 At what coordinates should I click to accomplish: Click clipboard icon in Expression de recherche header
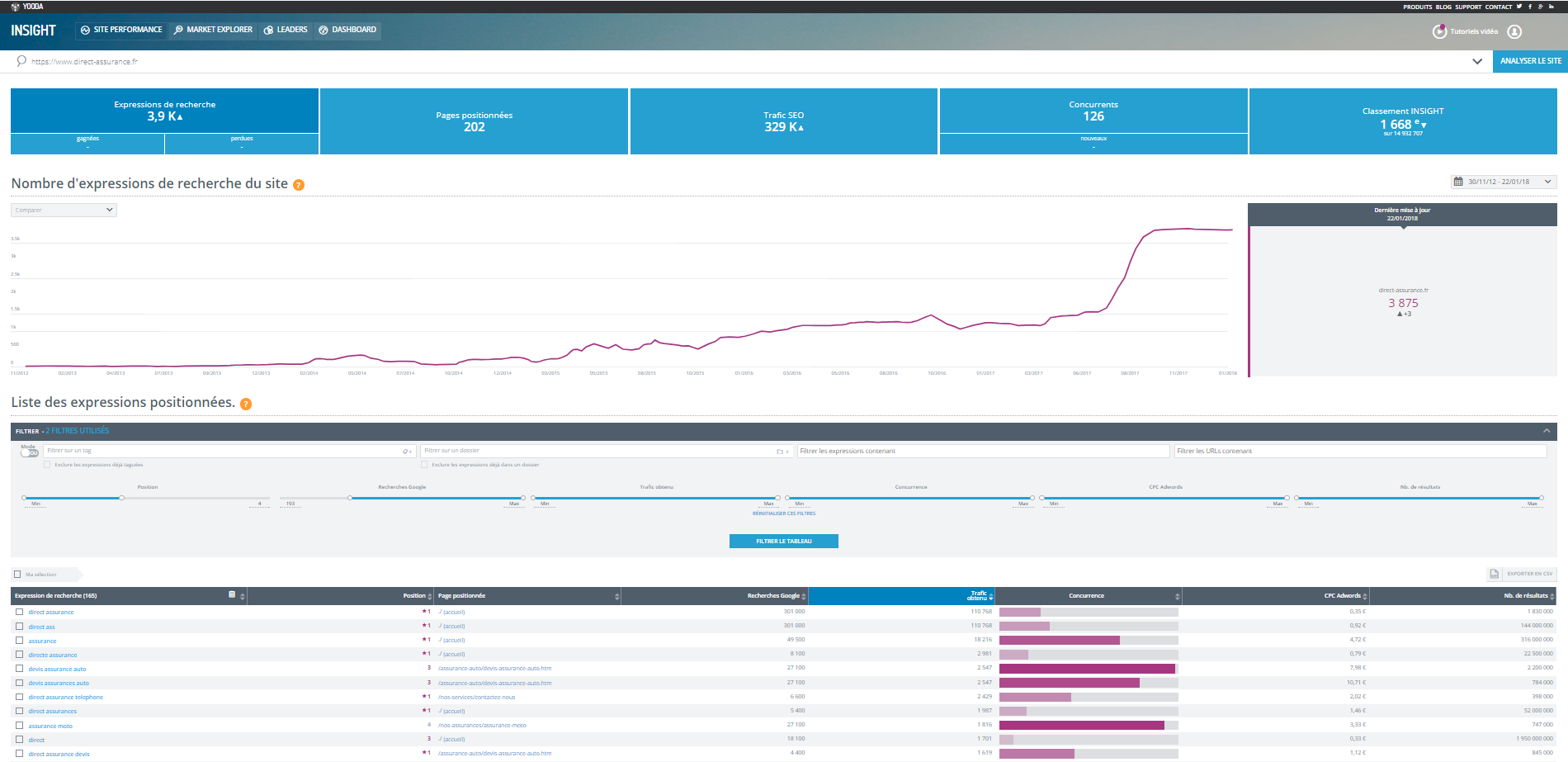coord(232,594)
